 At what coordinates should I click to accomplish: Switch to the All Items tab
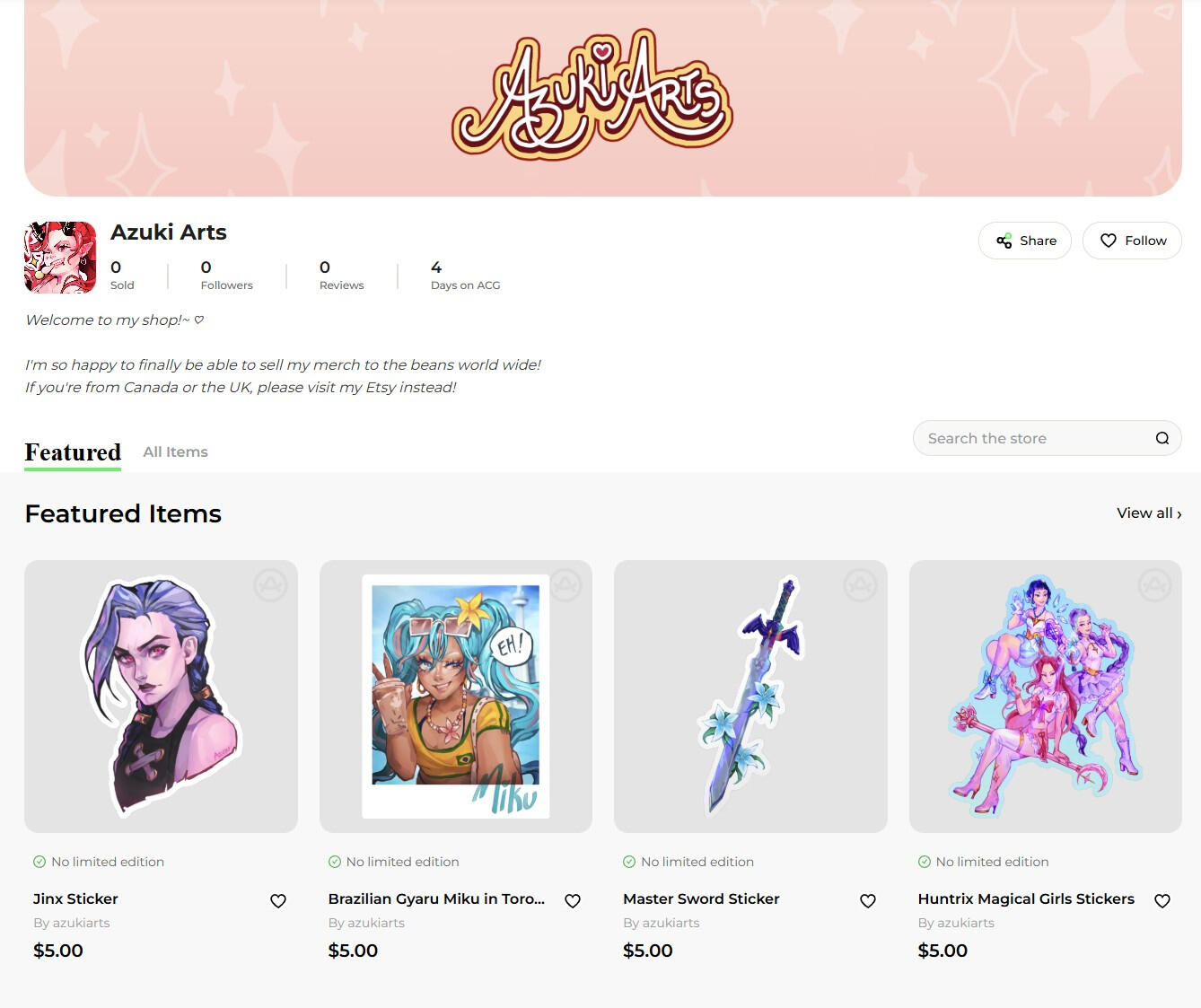[176, 451]
